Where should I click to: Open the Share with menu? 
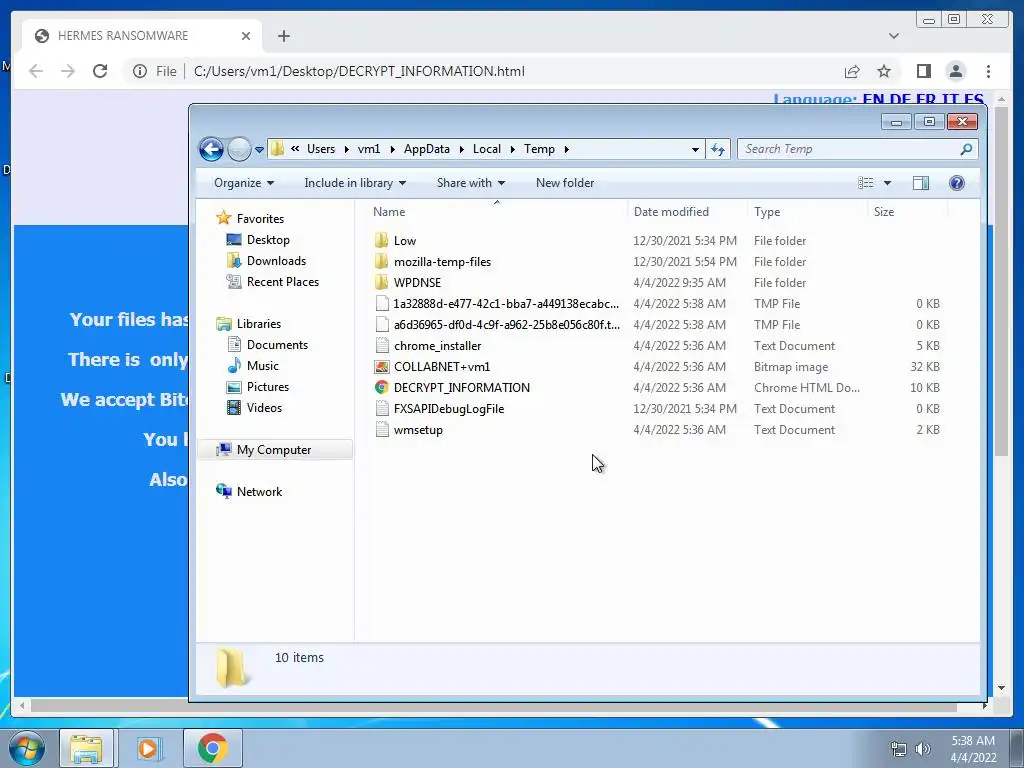[x=471, y=183]
